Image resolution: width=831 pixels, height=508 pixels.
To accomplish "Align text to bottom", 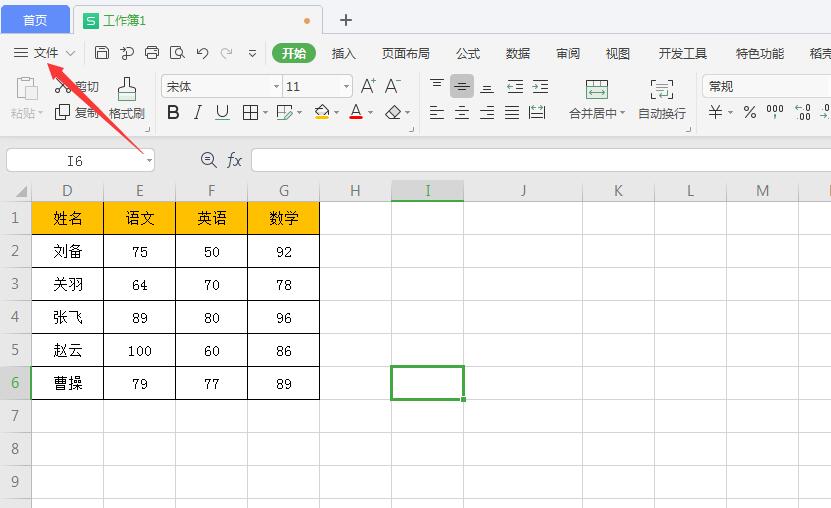I will coord(487,88).
